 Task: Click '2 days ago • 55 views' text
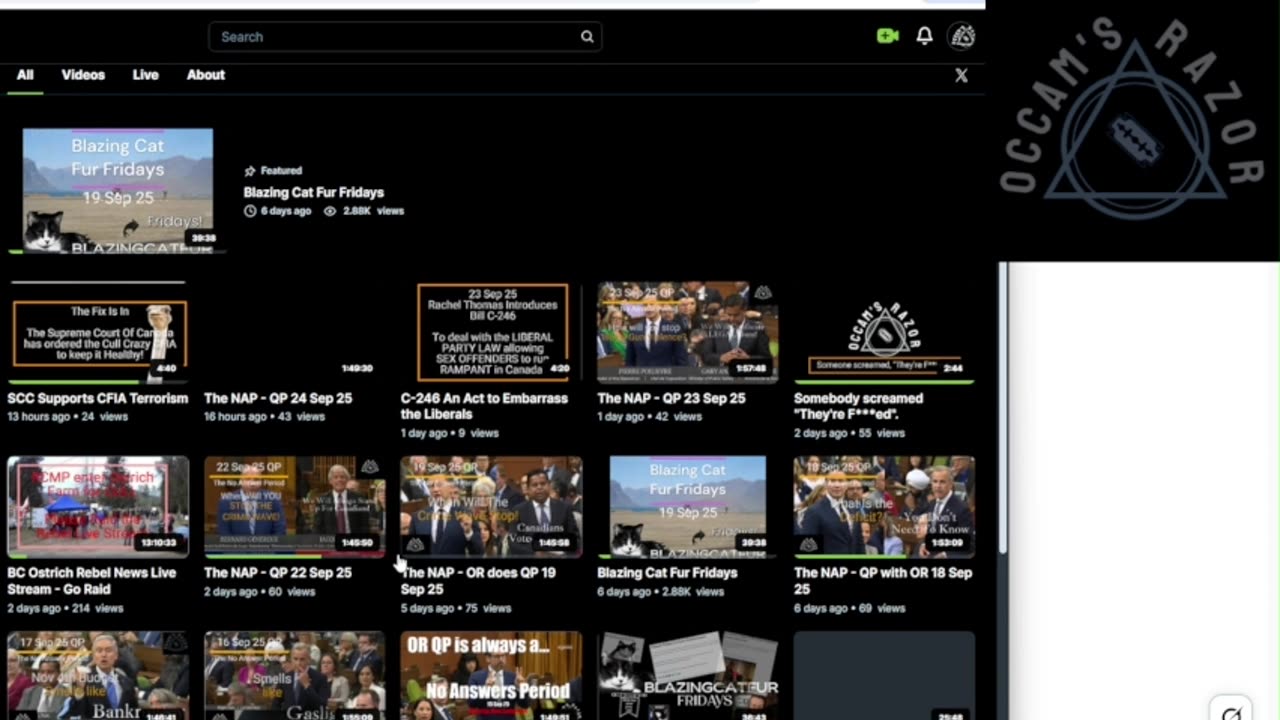point(849,433)
